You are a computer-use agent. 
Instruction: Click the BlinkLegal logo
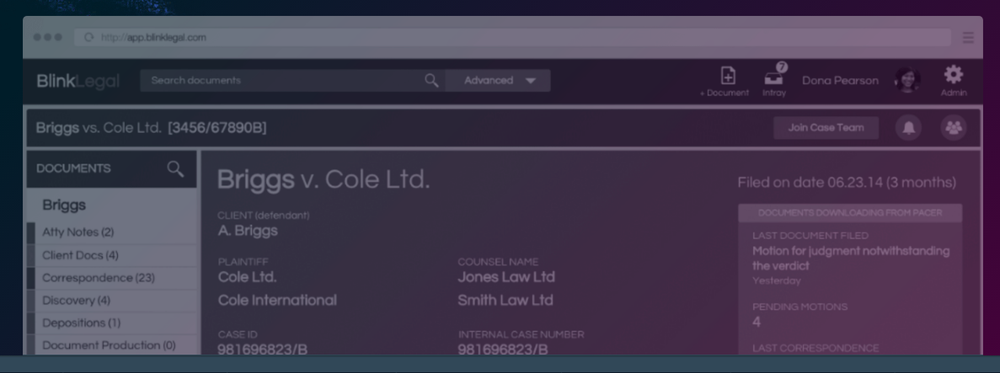point(78,81)
